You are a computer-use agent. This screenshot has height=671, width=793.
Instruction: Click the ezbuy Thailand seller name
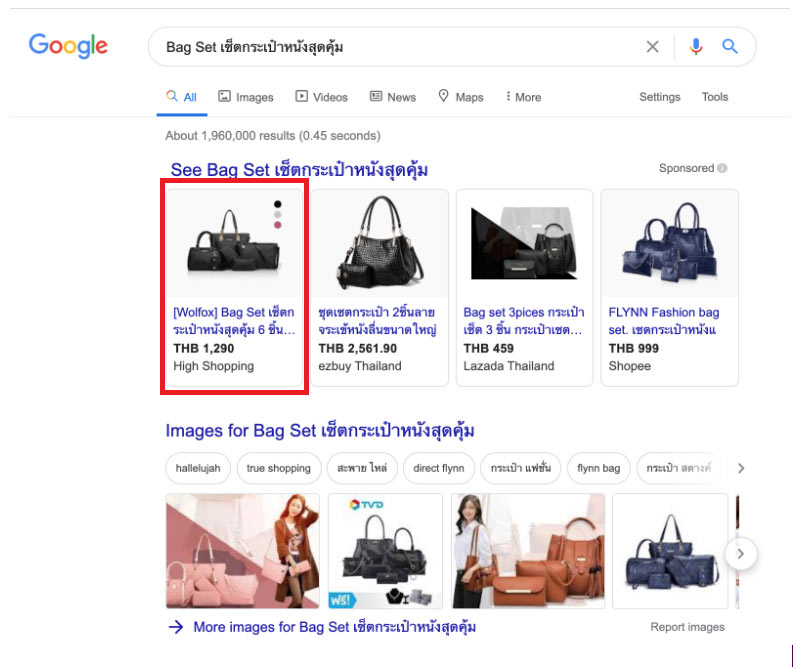coord(360,366)
